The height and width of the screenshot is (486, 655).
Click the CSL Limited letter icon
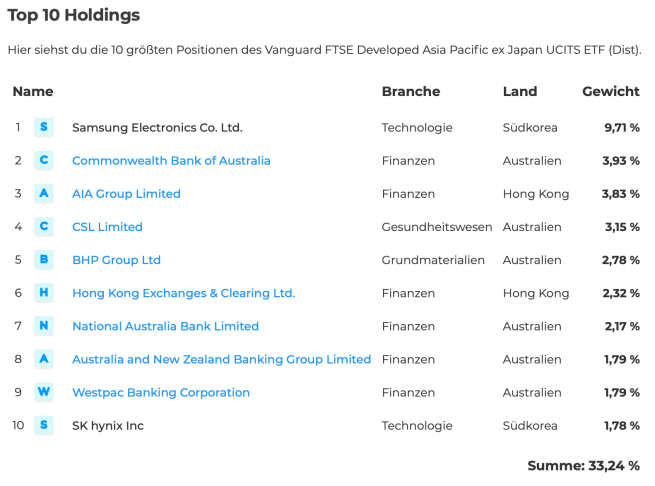[x=43, y=226]
